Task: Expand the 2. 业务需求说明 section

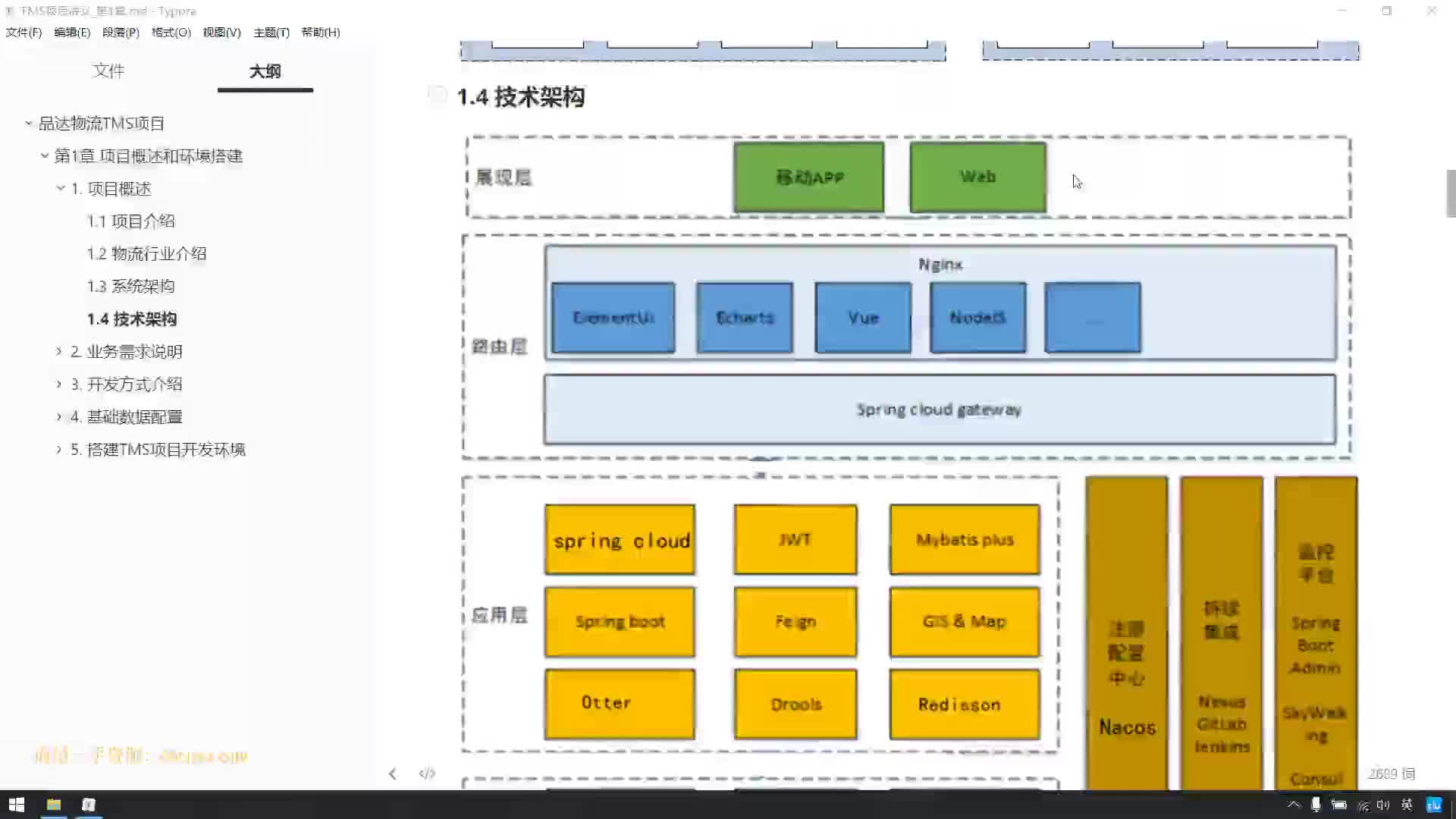Action: (60, 351)
